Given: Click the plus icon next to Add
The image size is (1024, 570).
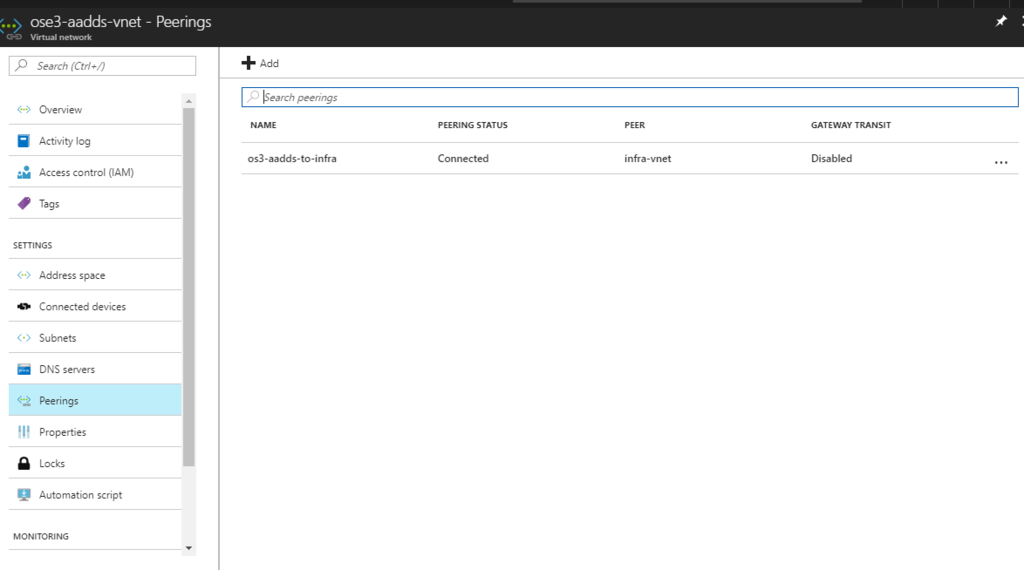Looking at the screenshot, I should (248, 63).
